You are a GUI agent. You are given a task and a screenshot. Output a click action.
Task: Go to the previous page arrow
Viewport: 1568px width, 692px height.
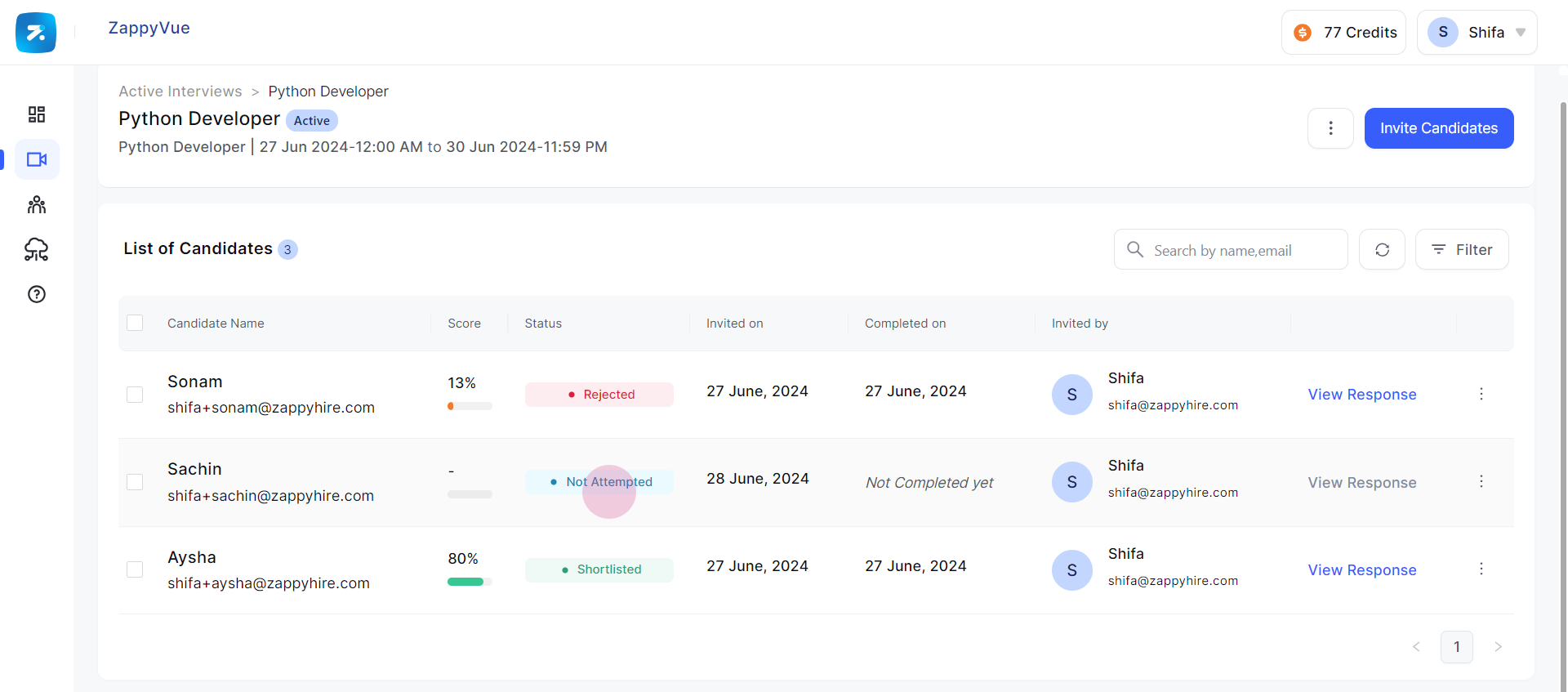(1416, 646)
